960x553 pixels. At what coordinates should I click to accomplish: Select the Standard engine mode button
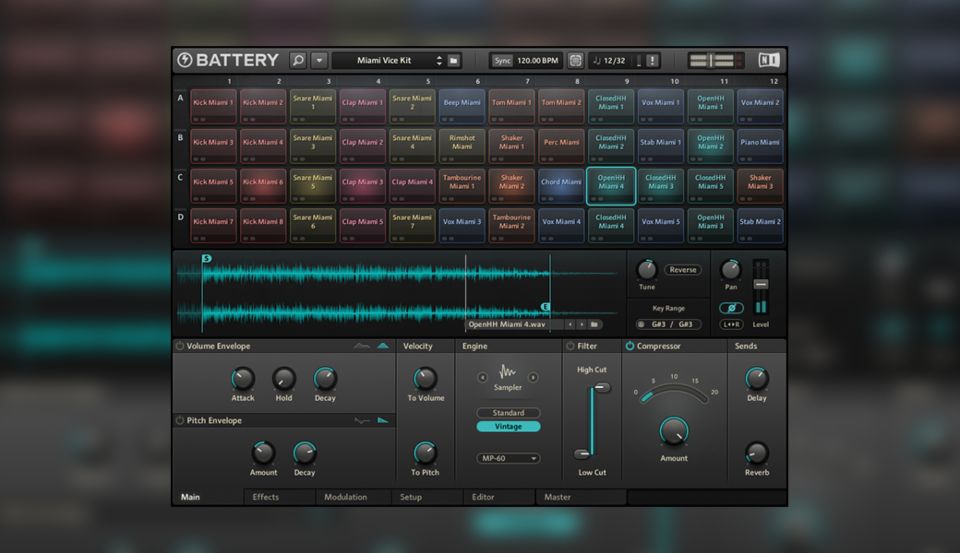[508, 413]
